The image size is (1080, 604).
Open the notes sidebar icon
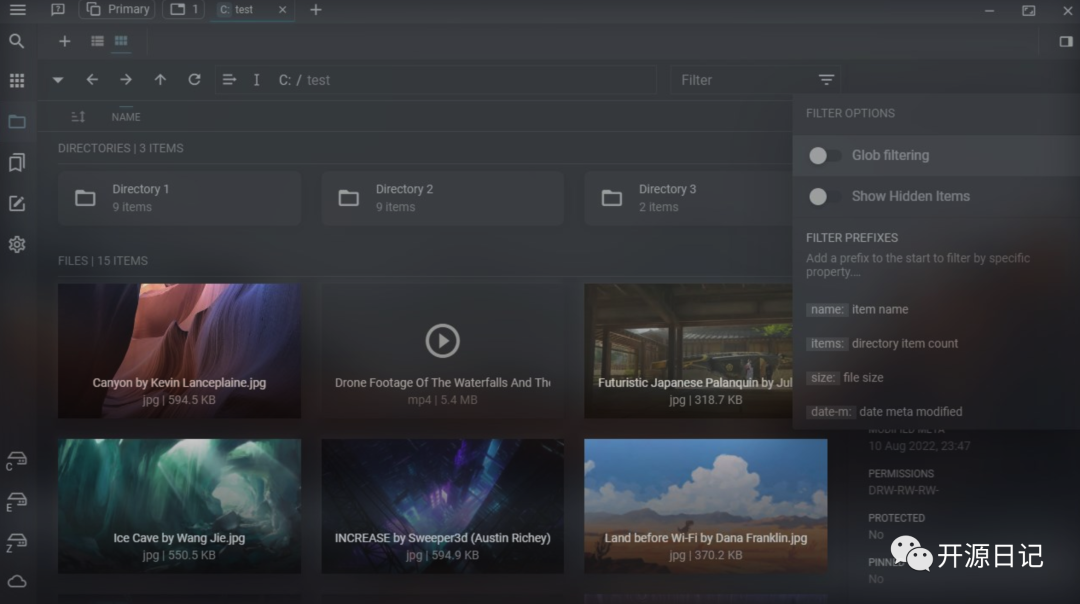pos(17,204)
